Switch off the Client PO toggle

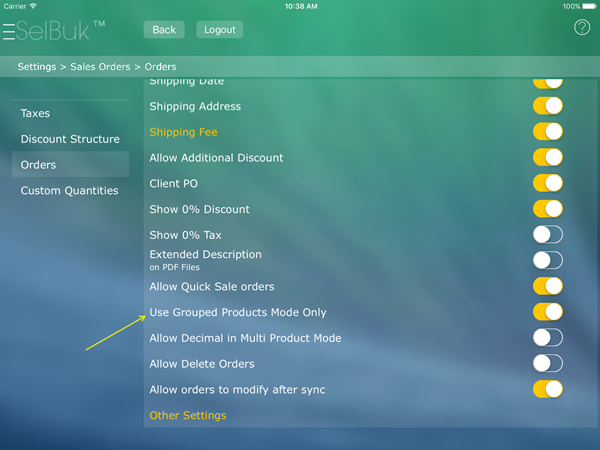(x=547, y=183)
